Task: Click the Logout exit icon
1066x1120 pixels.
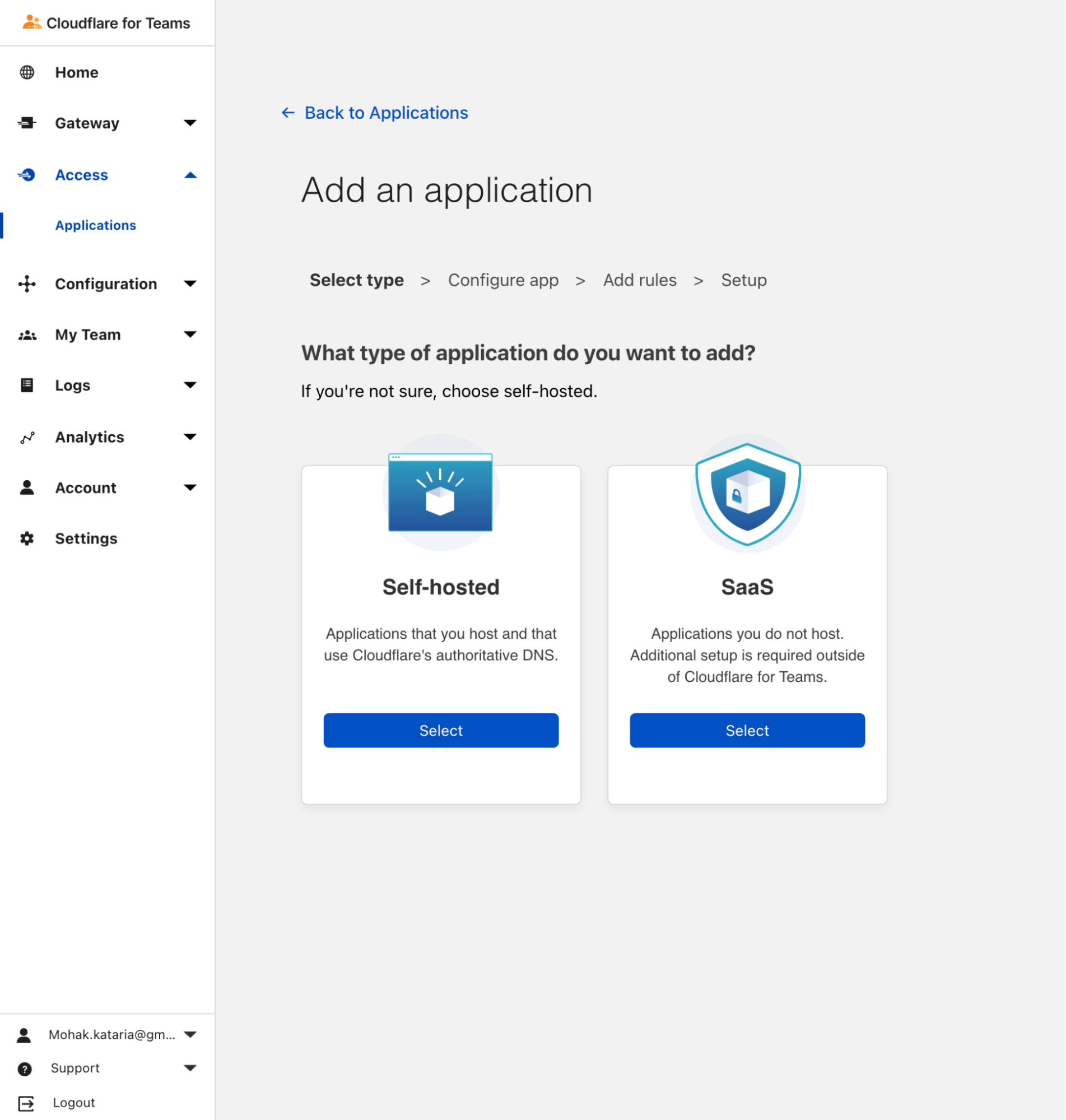Action: (26, 1104)
